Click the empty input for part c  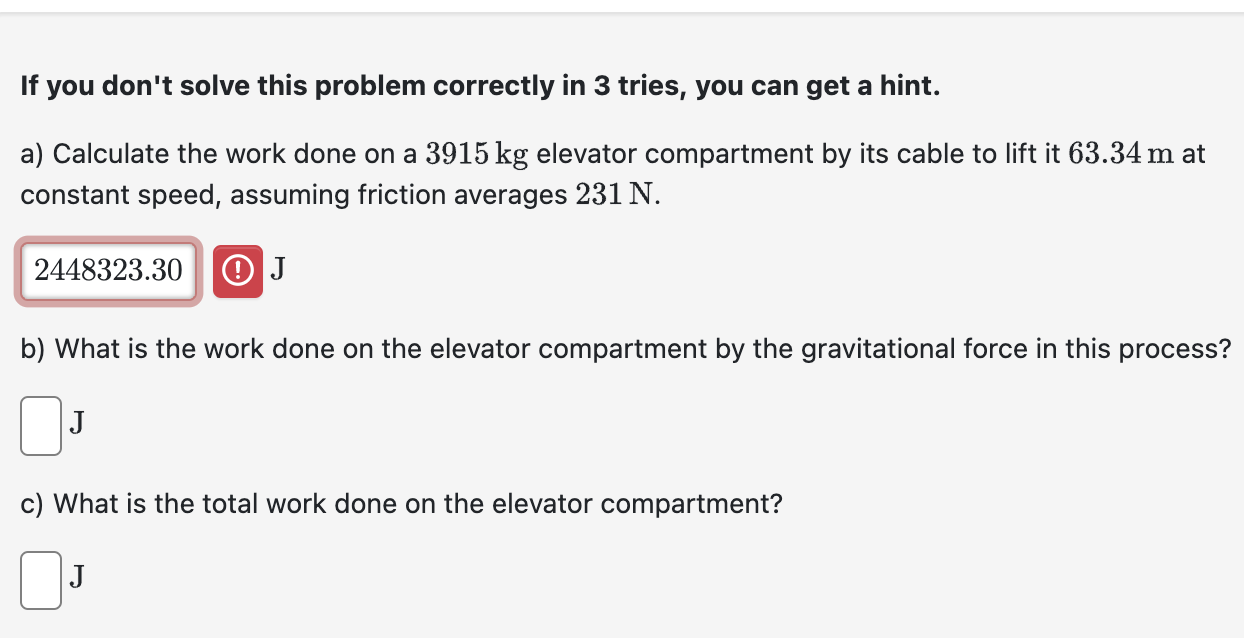tap(40, 580)
